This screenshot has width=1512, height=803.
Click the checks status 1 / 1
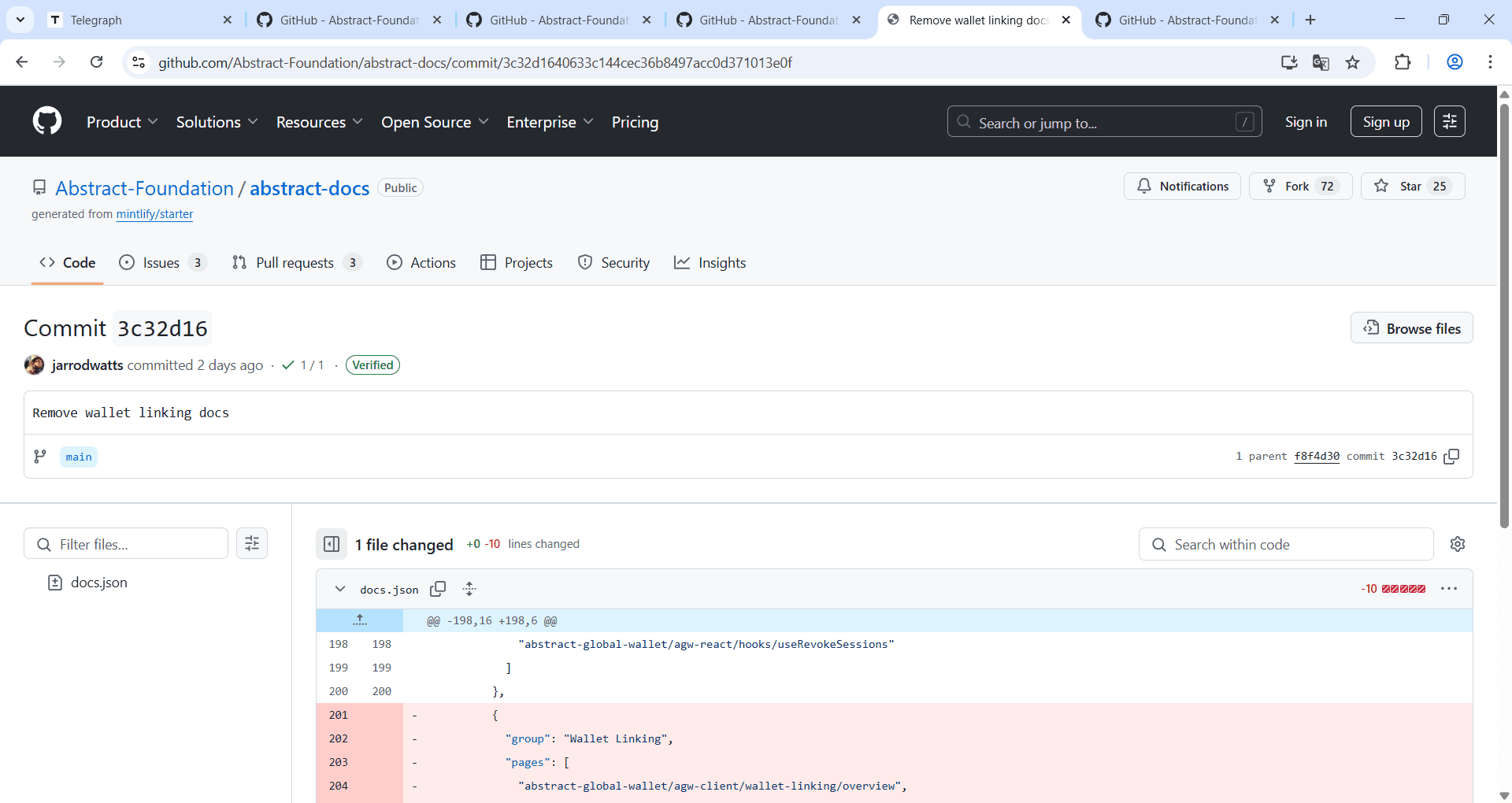pyautogui.click(x=303, y=365)
